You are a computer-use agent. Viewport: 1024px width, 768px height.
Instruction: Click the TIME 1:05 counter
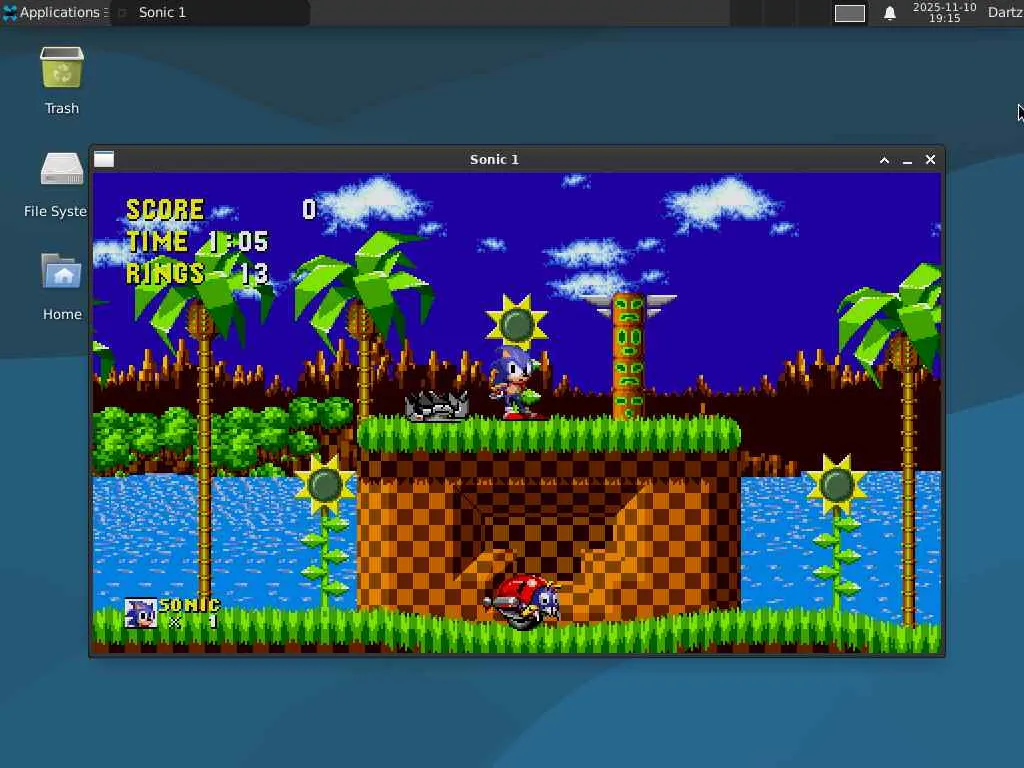pos(197,242)
